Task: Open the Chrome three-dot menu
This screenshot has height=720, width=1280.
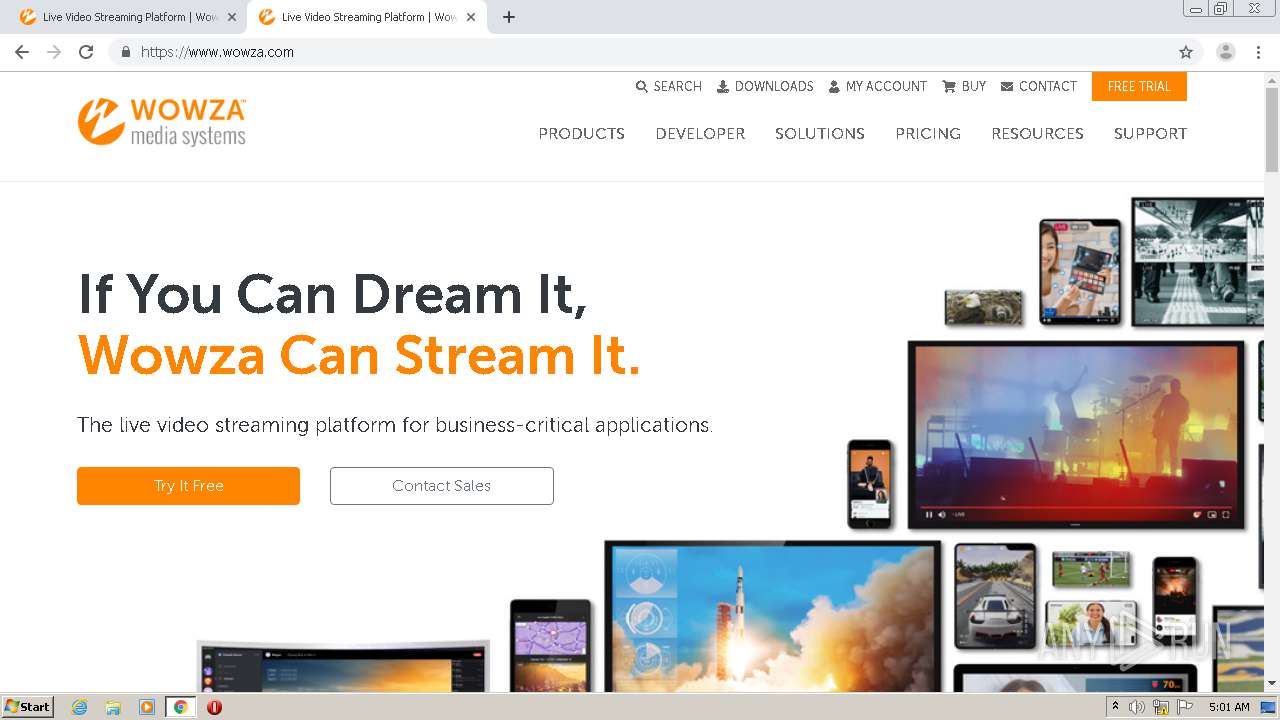Action: tap(1258, 52)
